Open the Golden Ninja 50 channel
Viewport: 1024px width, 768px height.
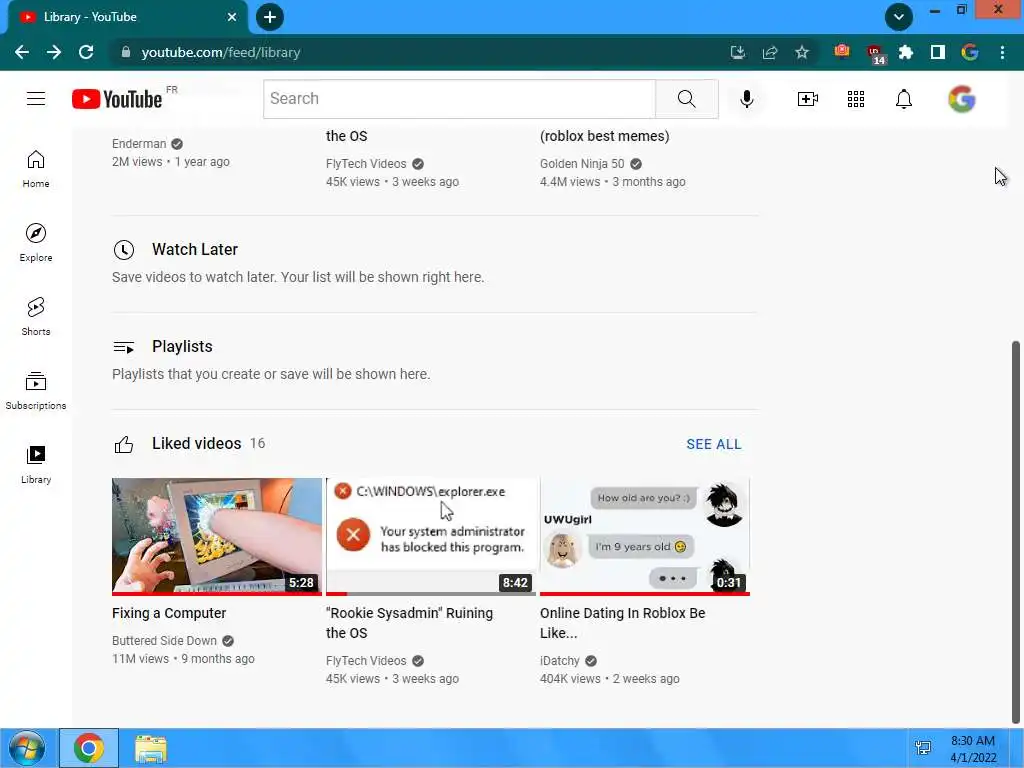point(582,164)
